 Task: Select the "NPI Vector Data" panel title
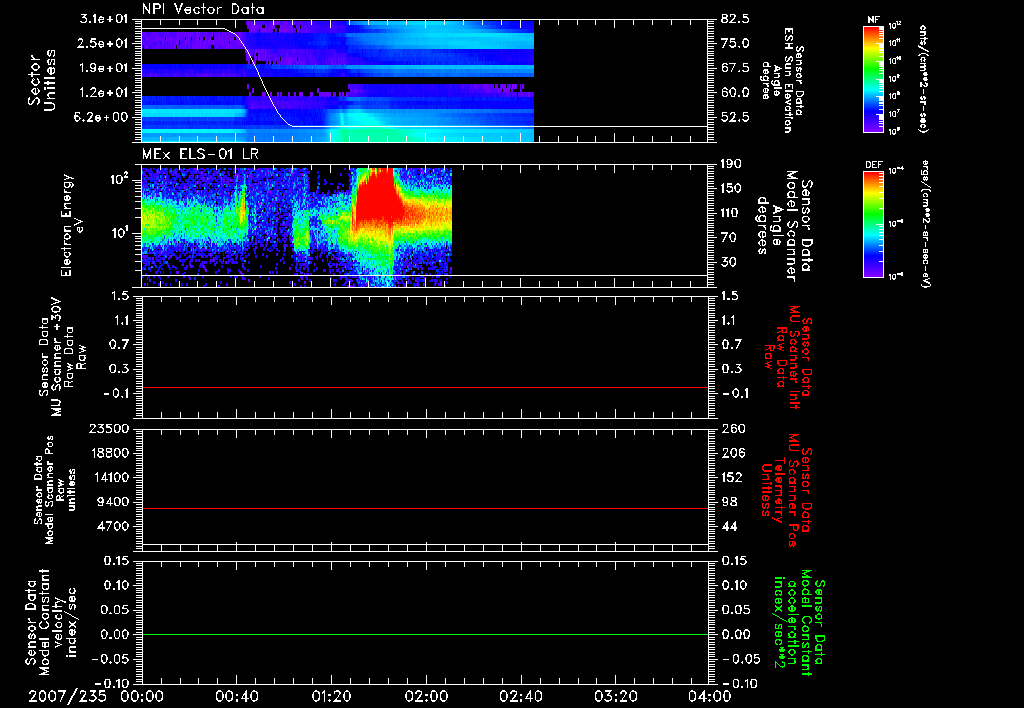[x=203, y=9]
